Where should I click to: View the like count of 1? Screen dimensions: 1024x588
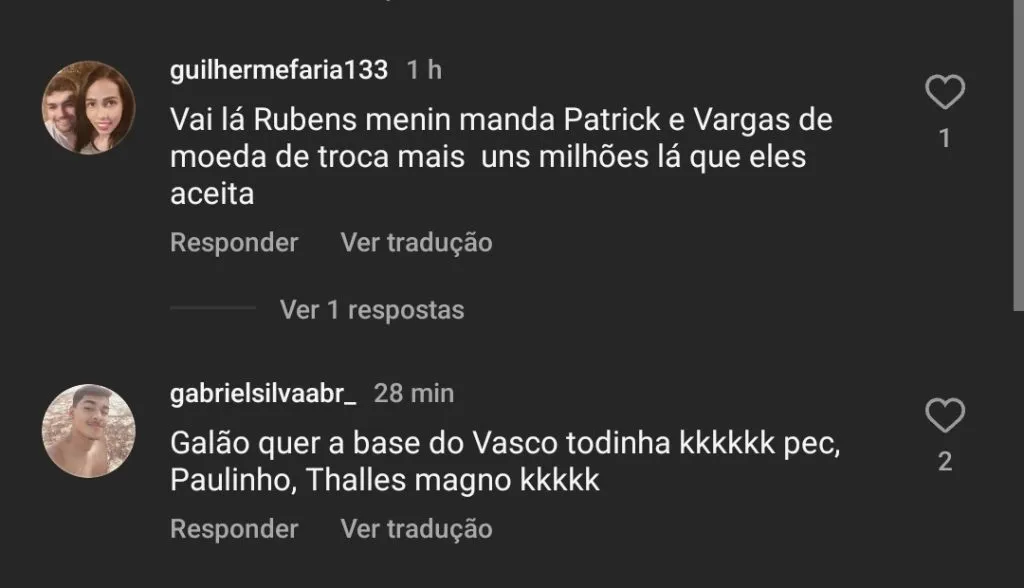(944, 139)
